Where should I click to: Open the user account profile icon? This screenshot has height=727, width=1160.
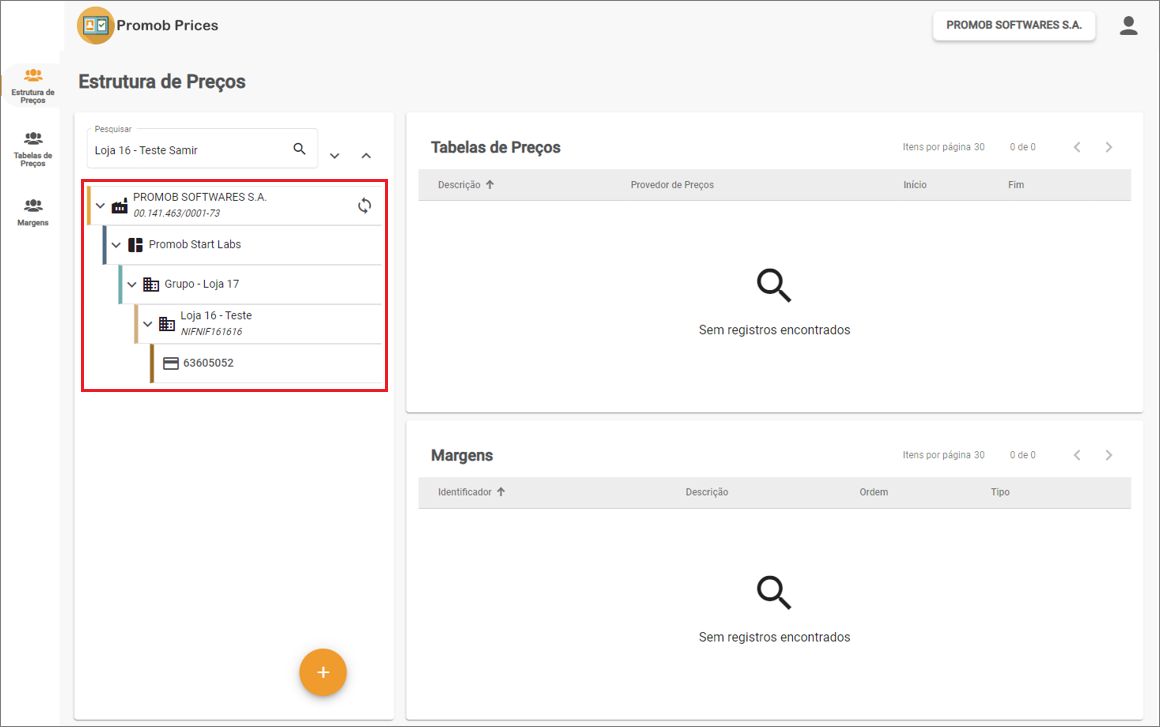(1128, 26)
